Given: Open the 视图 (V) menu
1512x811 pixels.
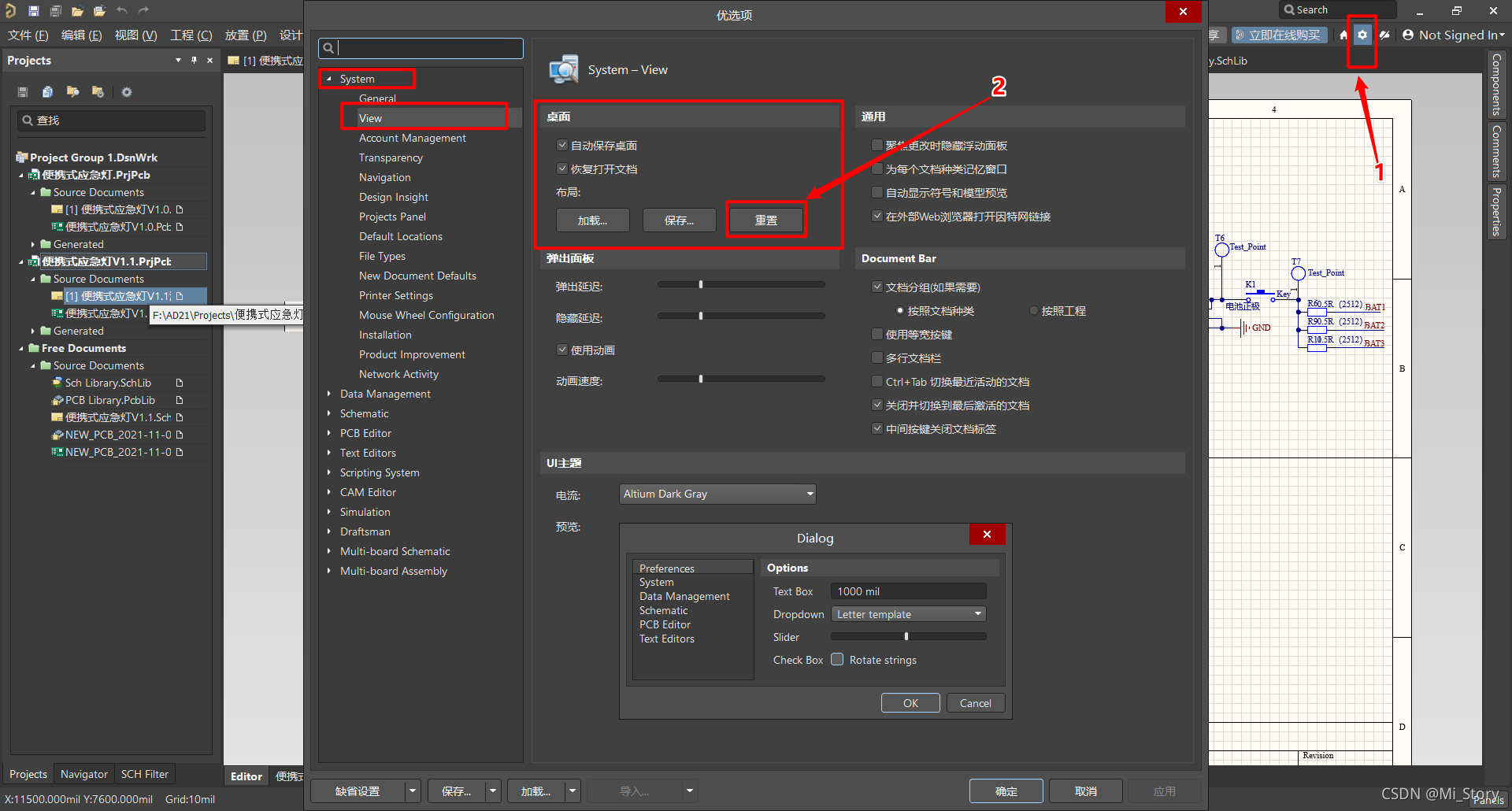Looking at the screenshot, I should coord(135,35).
